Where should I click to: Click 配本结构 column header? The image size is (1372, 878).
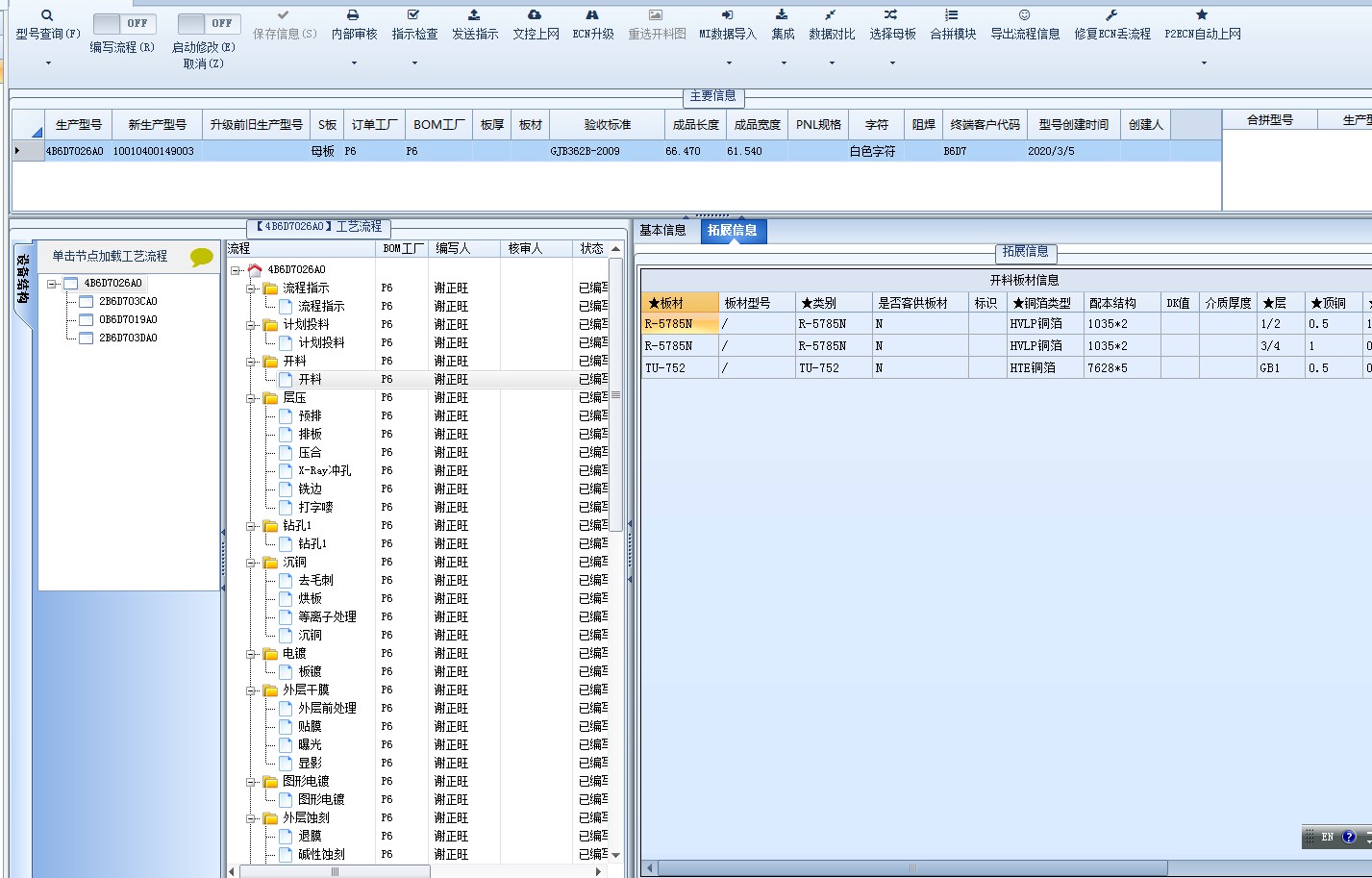[x=1121, y=303]
